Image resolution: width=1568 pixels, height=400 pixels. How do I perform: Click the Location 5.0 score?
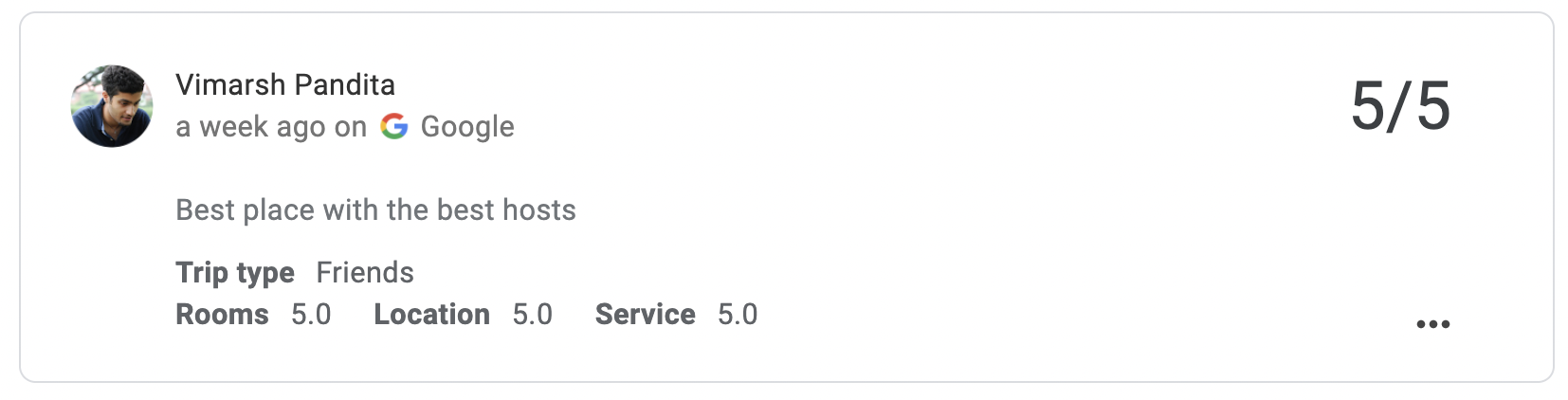click(x=533, y=315)
